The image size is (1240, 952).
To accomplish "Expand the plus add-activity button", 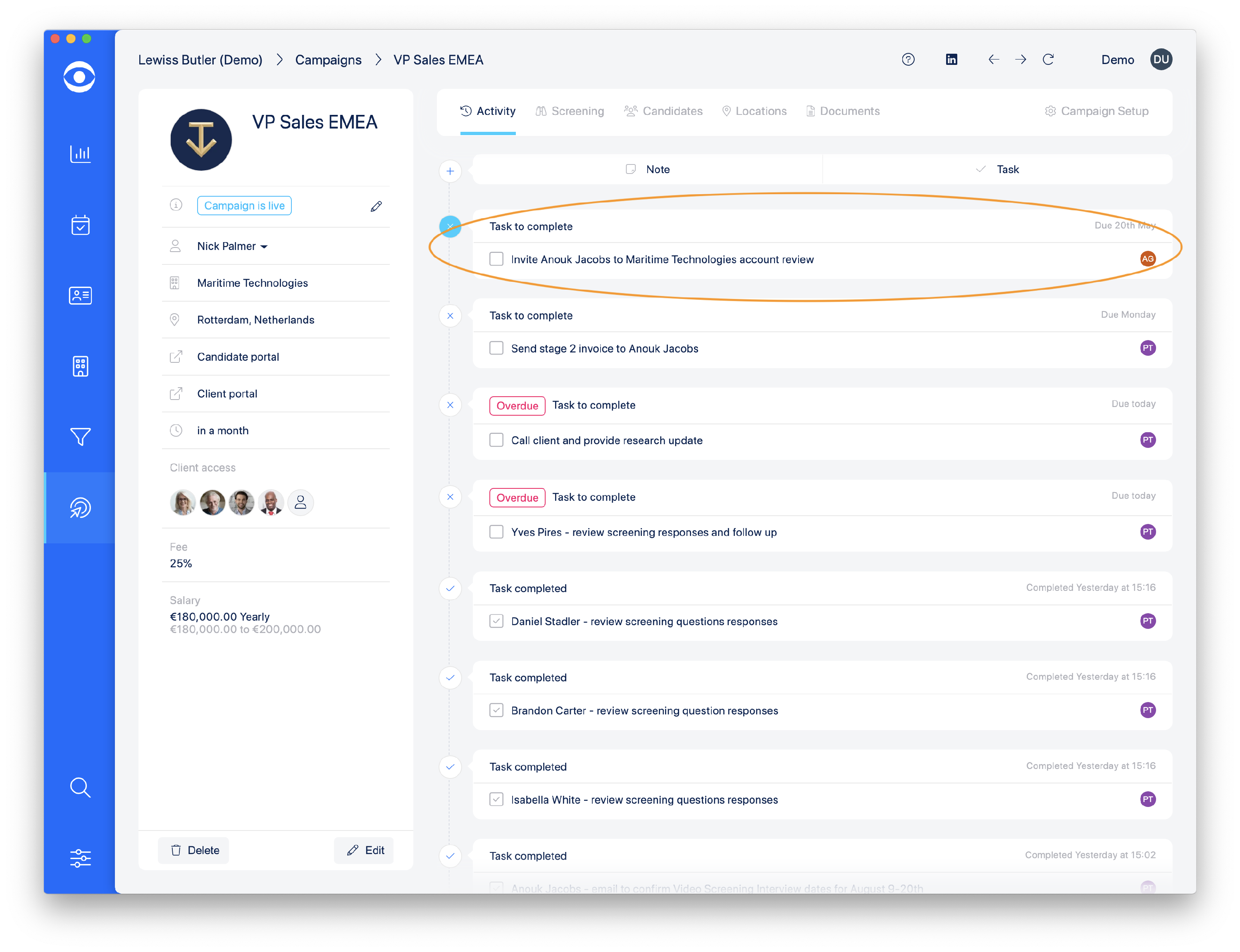I will (450, 171).
